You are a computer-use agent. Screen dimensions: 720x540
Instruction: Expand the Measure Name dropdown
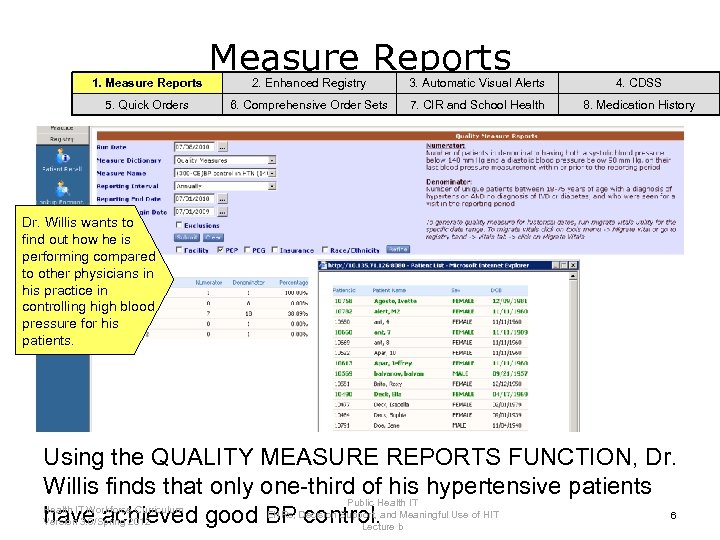(x=272, y=173)
